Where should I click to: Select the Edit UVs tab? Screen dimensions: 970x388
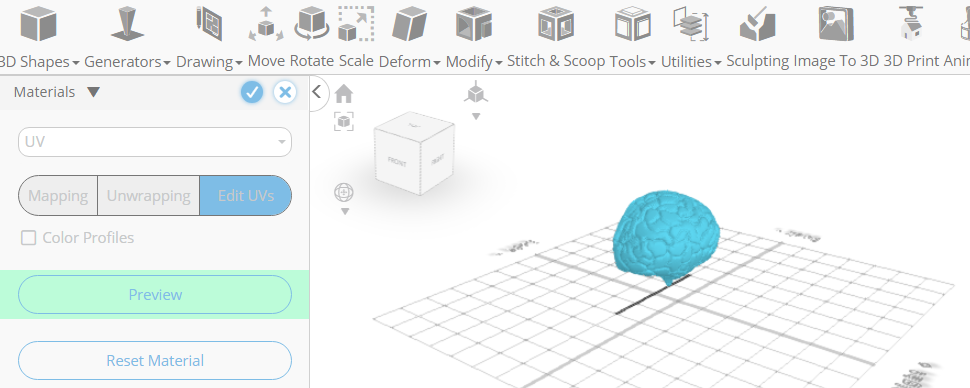tap(246, 196)
